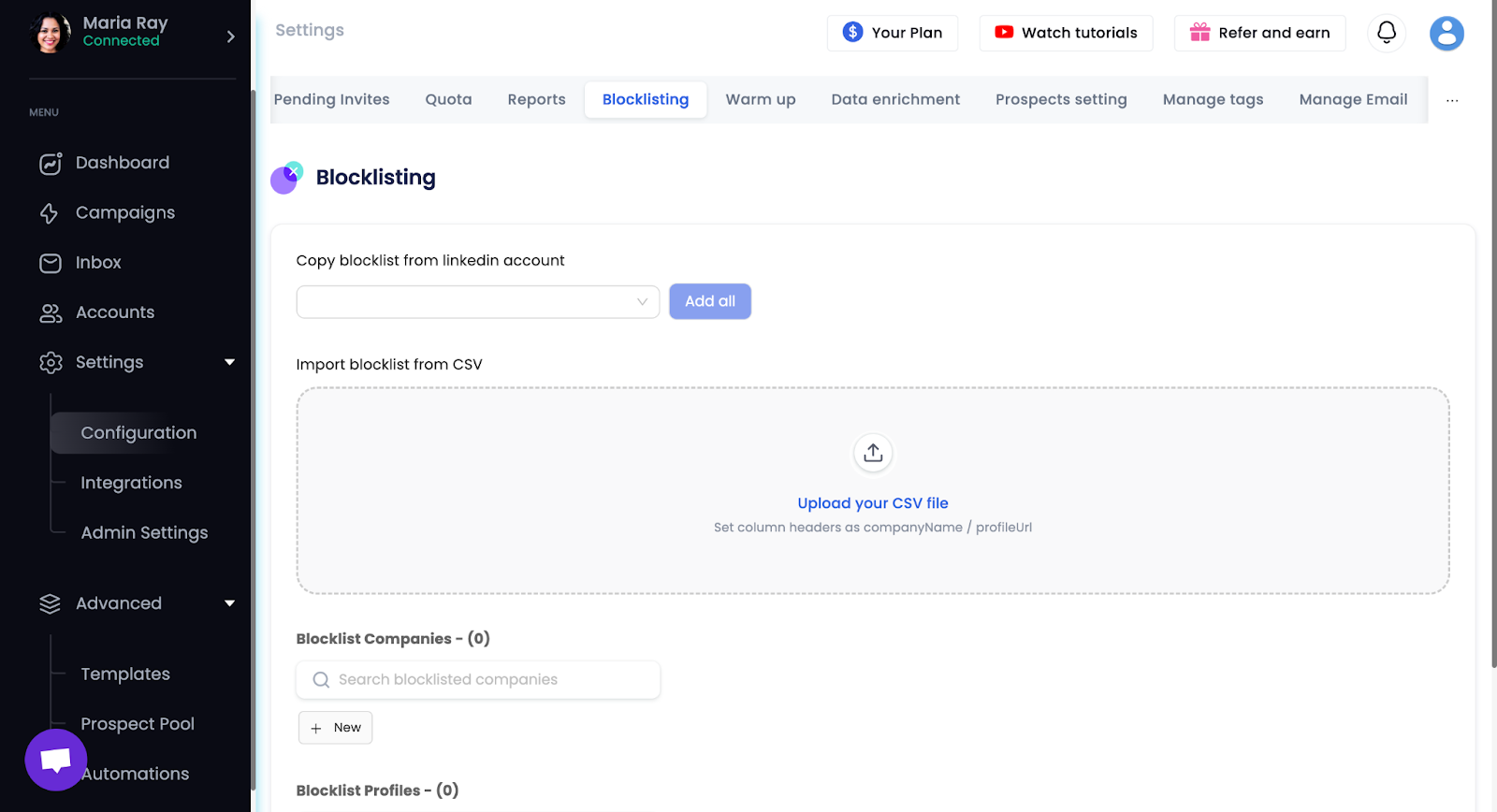Open Integrations in the sidebar
Image resolution: width=1497 pixels, height=812 pixels.
point(131,483)
